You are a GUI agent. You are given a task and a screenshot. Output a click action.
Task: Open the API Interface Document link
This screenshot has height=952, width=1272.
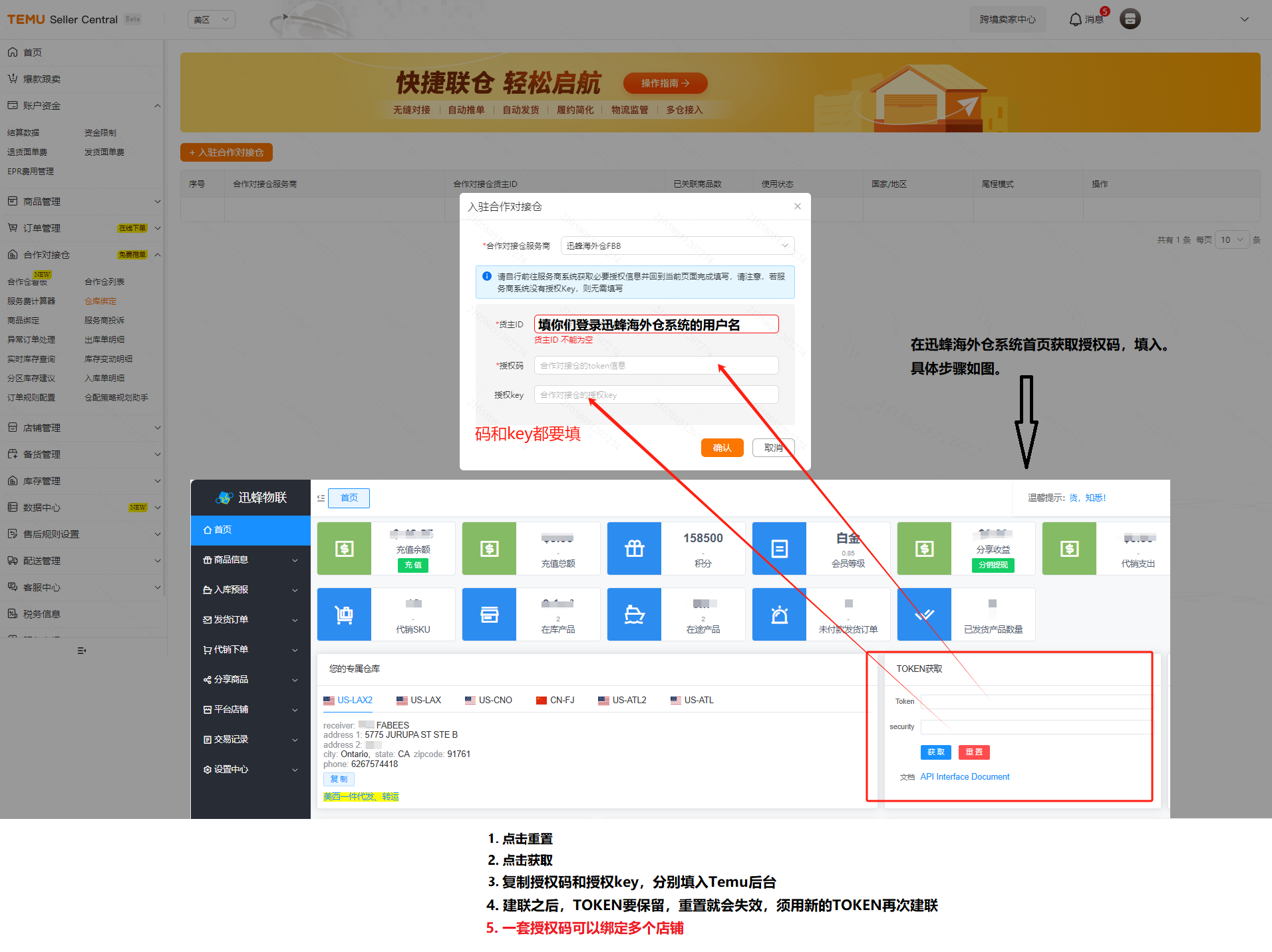[x=965, y=776]
